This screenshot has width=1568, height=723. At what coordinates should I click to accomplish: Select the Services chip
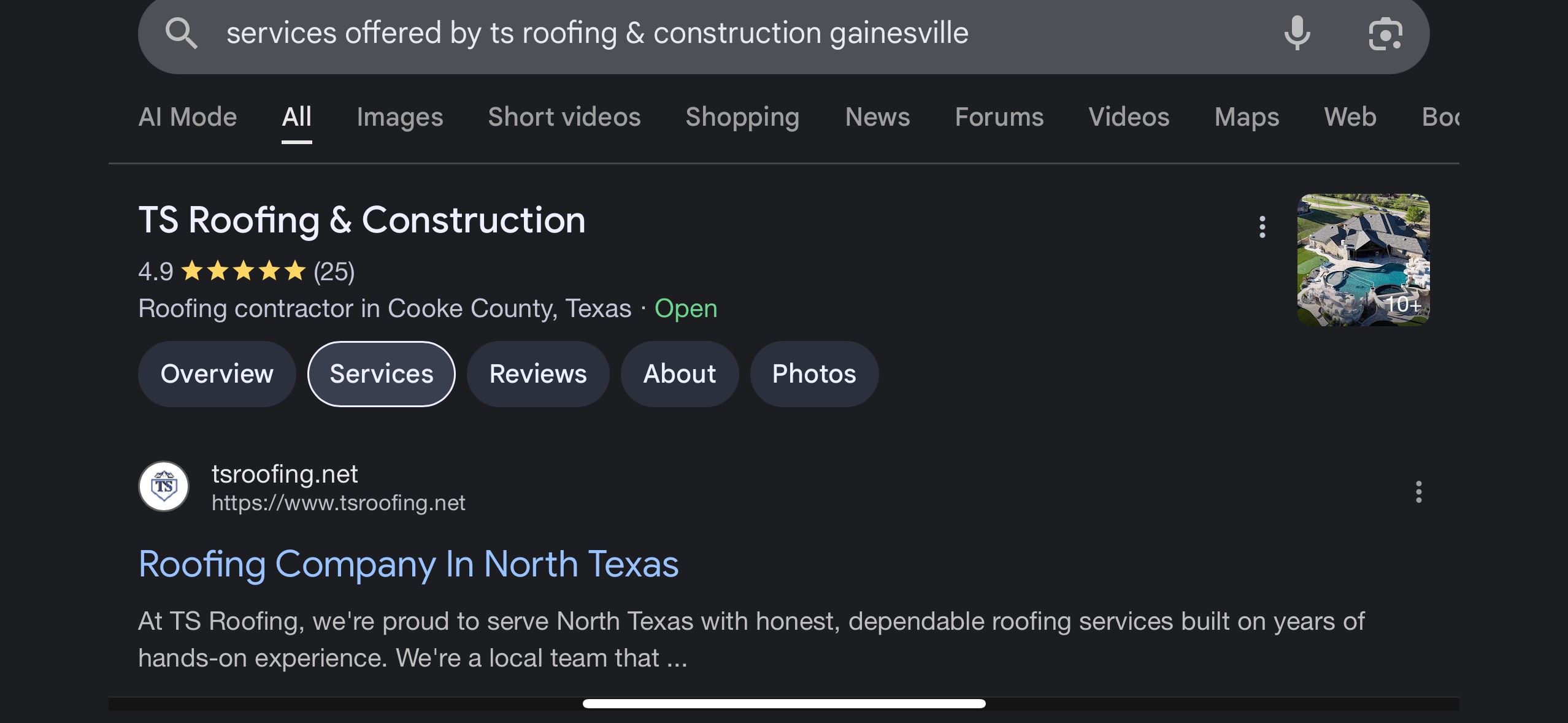click(382, 374)
